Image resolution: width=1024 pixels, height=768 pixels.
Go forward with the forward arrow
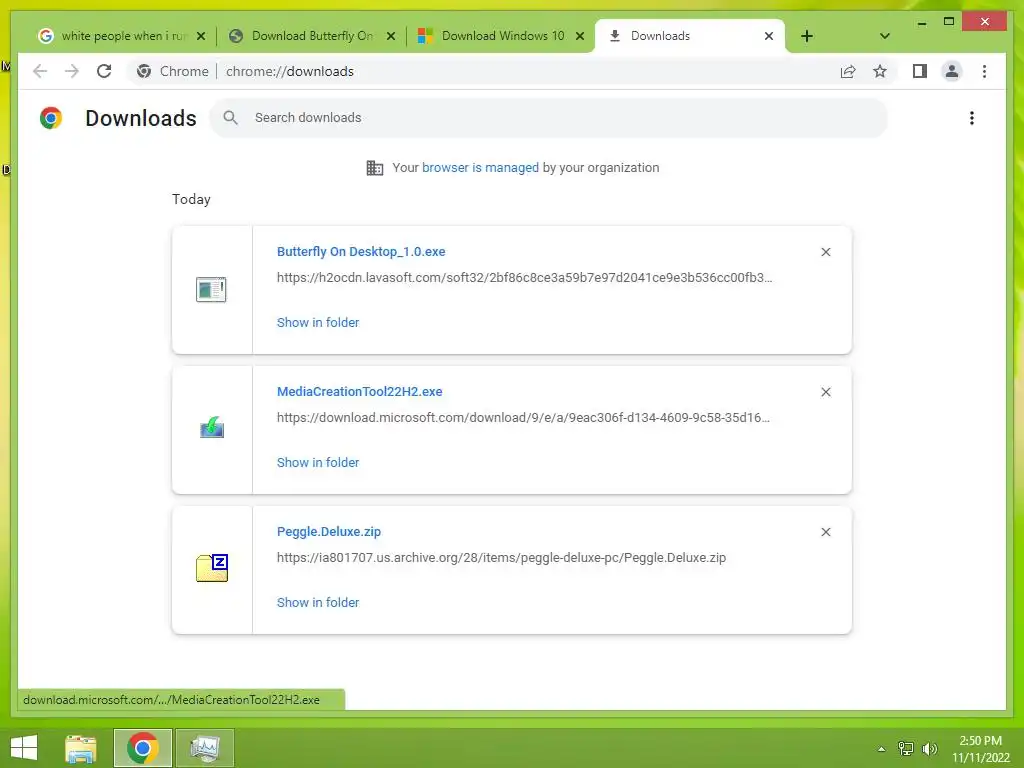pyautogui.click(x=72, y=71)
